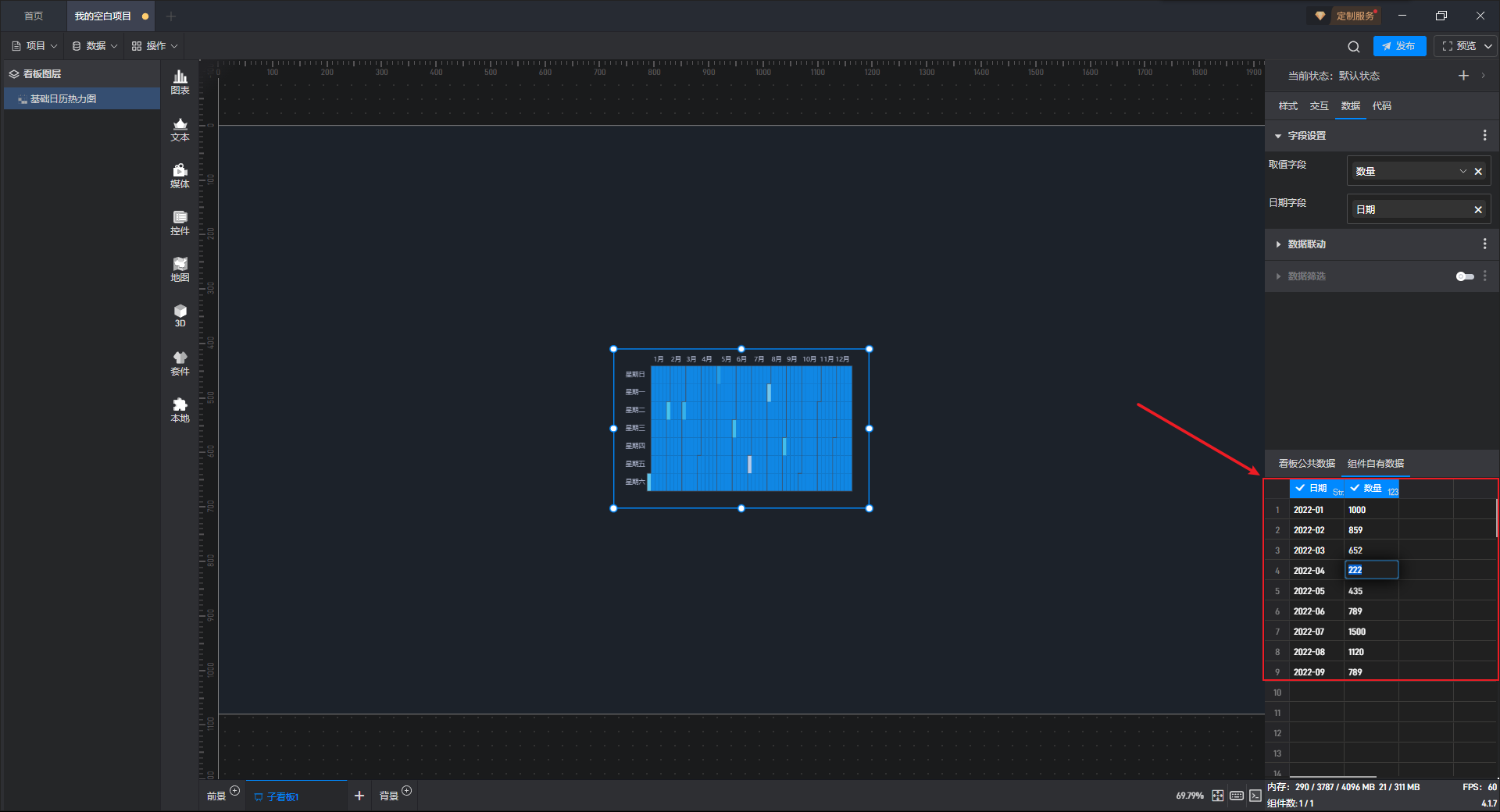The height and width of the screenshot is (812, 1500).
Task: Click the chevron next to the plus in the state header
Action: click(x=1483, y=76)
